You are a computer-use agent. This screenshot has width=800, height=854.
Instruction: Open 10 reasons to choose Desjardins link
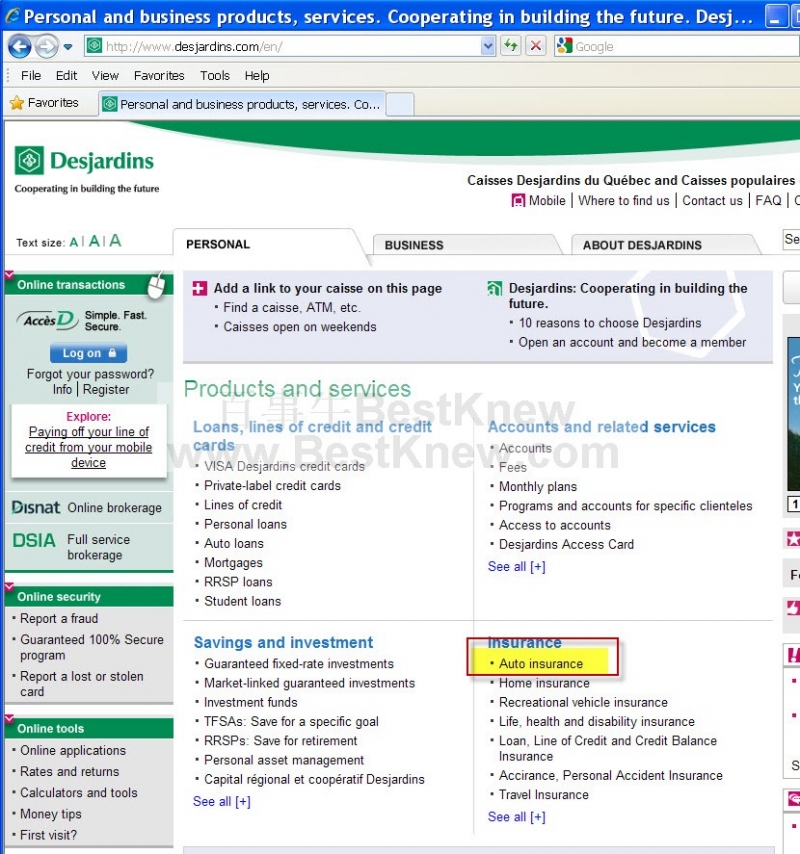click(x=610, y=323)
